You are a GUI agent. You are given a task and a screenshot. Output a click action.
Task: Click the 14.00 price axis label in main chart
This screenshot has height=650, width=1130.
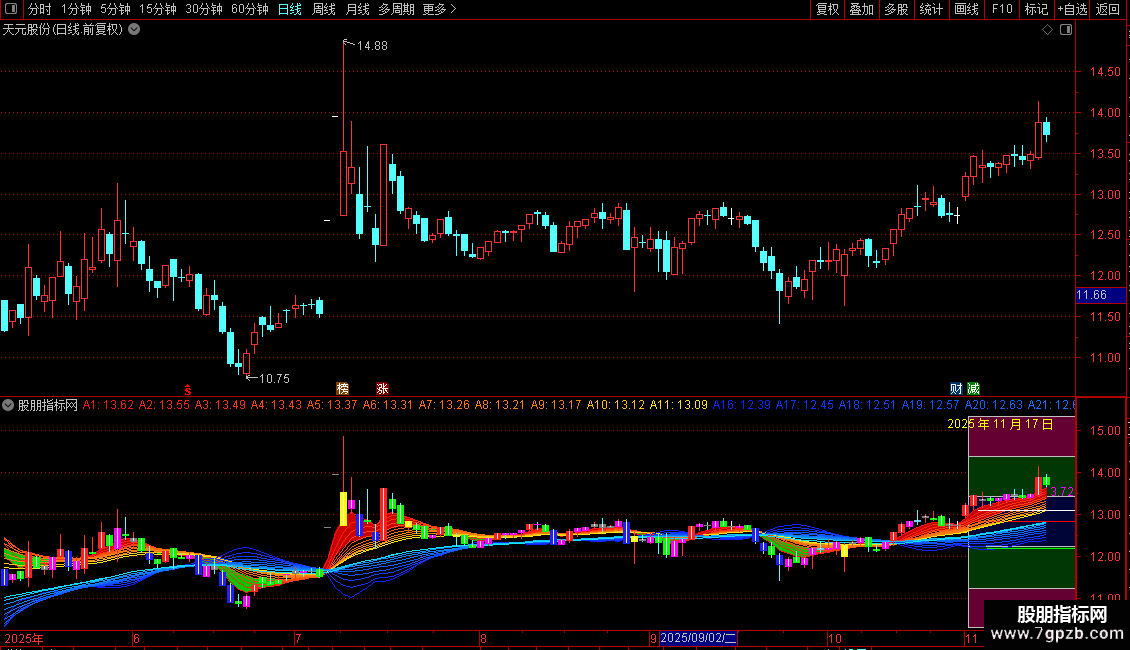click(x=1105, y=113)
